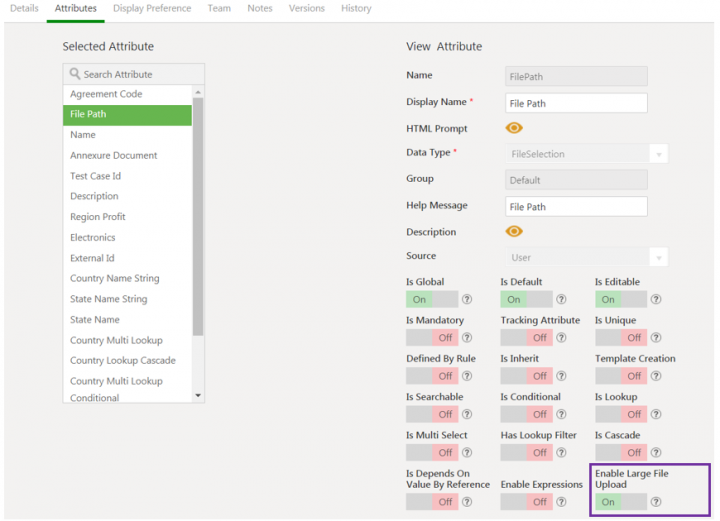Turn on the Is Searchable toggle

click(432, 414)
